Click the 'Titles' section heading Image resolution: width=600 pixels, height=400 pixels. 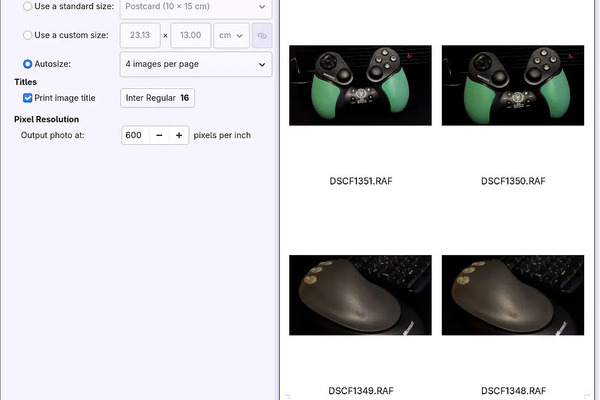[26, 82]
